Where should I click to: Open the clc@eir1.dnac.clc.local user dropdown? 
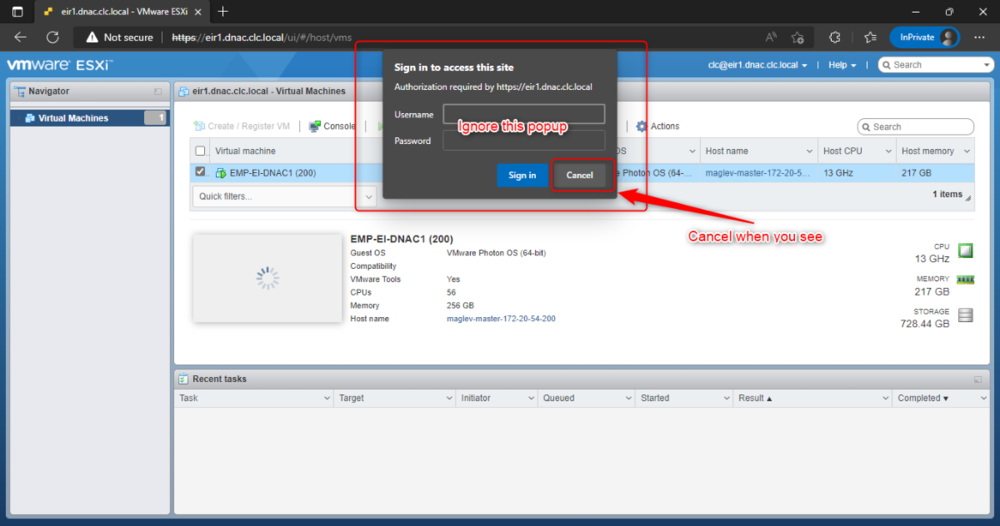pos(757,65)
